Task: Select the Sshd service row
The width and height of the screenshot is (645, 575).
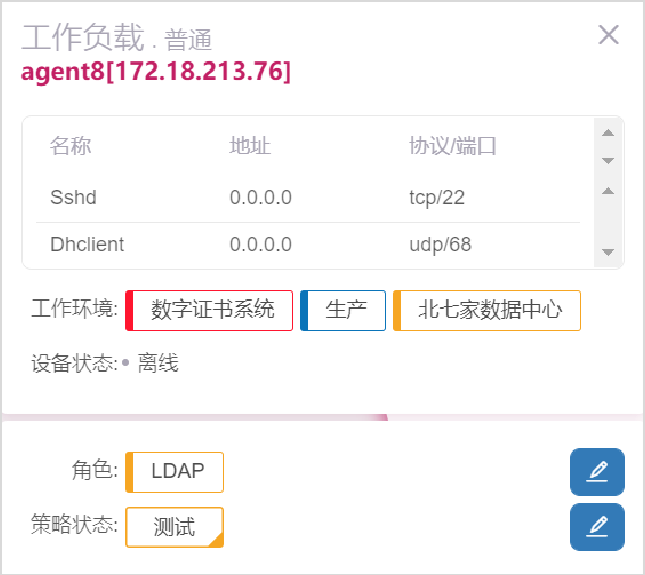Action: [308, 198]
